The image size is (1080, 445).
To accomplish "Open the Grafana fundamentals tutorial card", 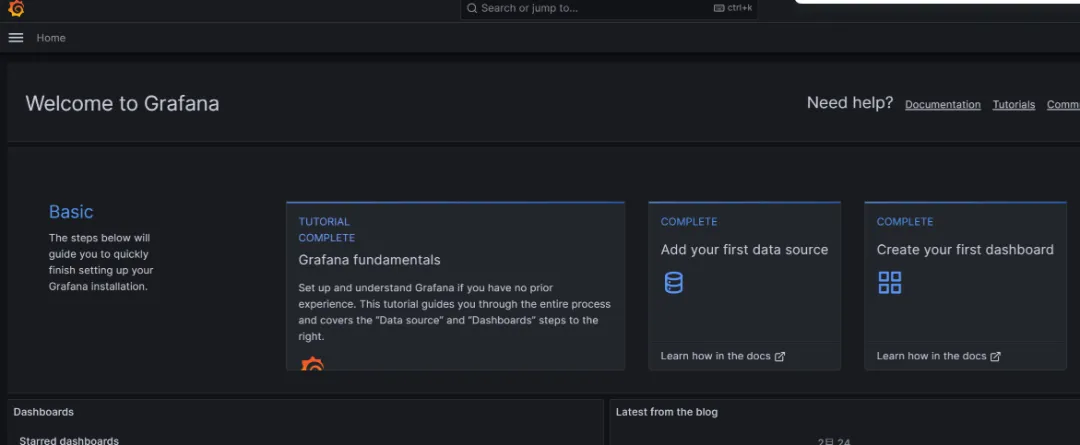I will pos(455,286).
